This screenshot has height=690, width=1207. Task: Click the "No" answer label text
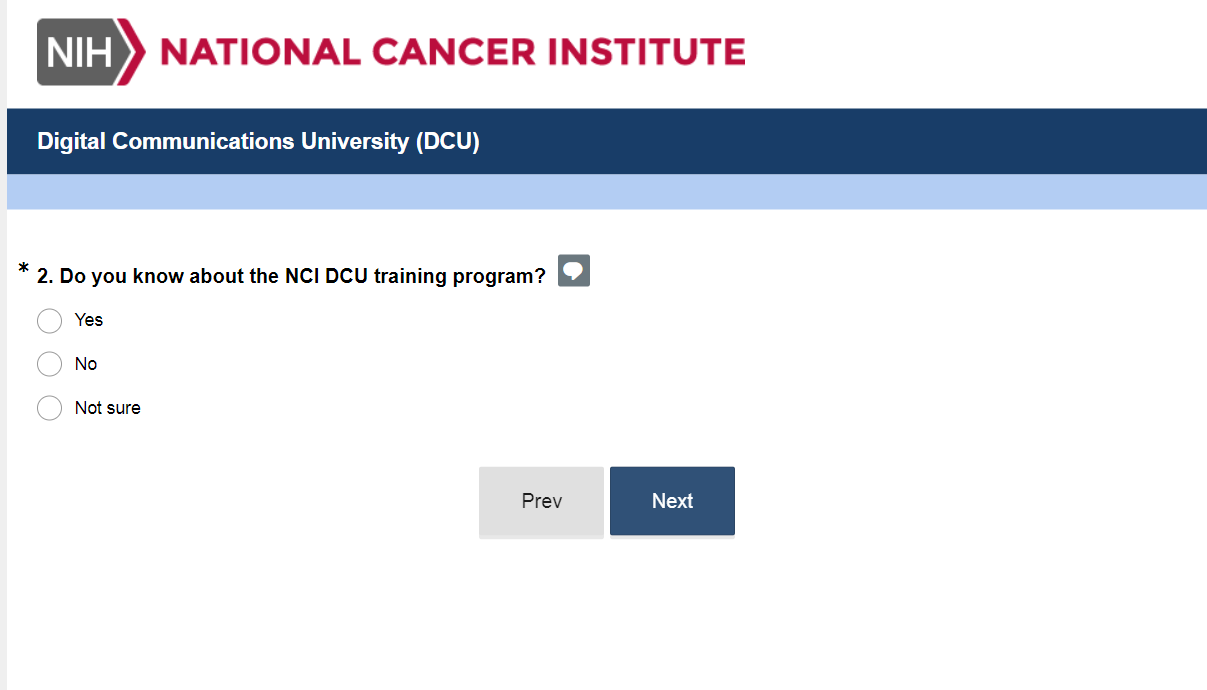86,364
